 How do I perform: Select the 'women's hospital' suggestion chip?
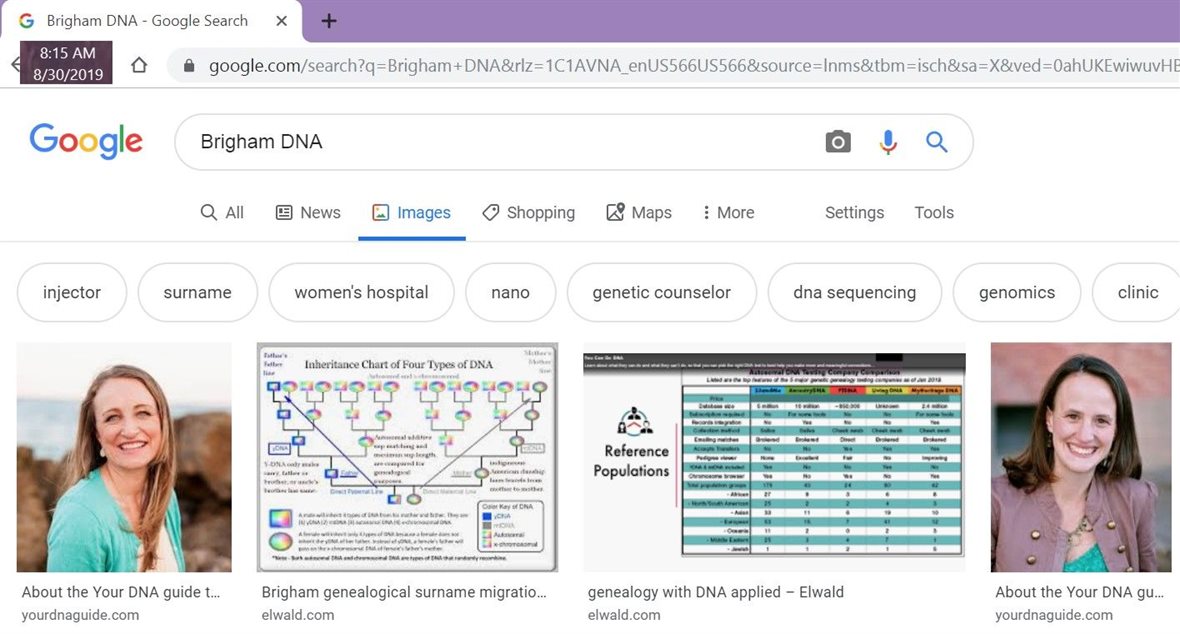[361, 292]
